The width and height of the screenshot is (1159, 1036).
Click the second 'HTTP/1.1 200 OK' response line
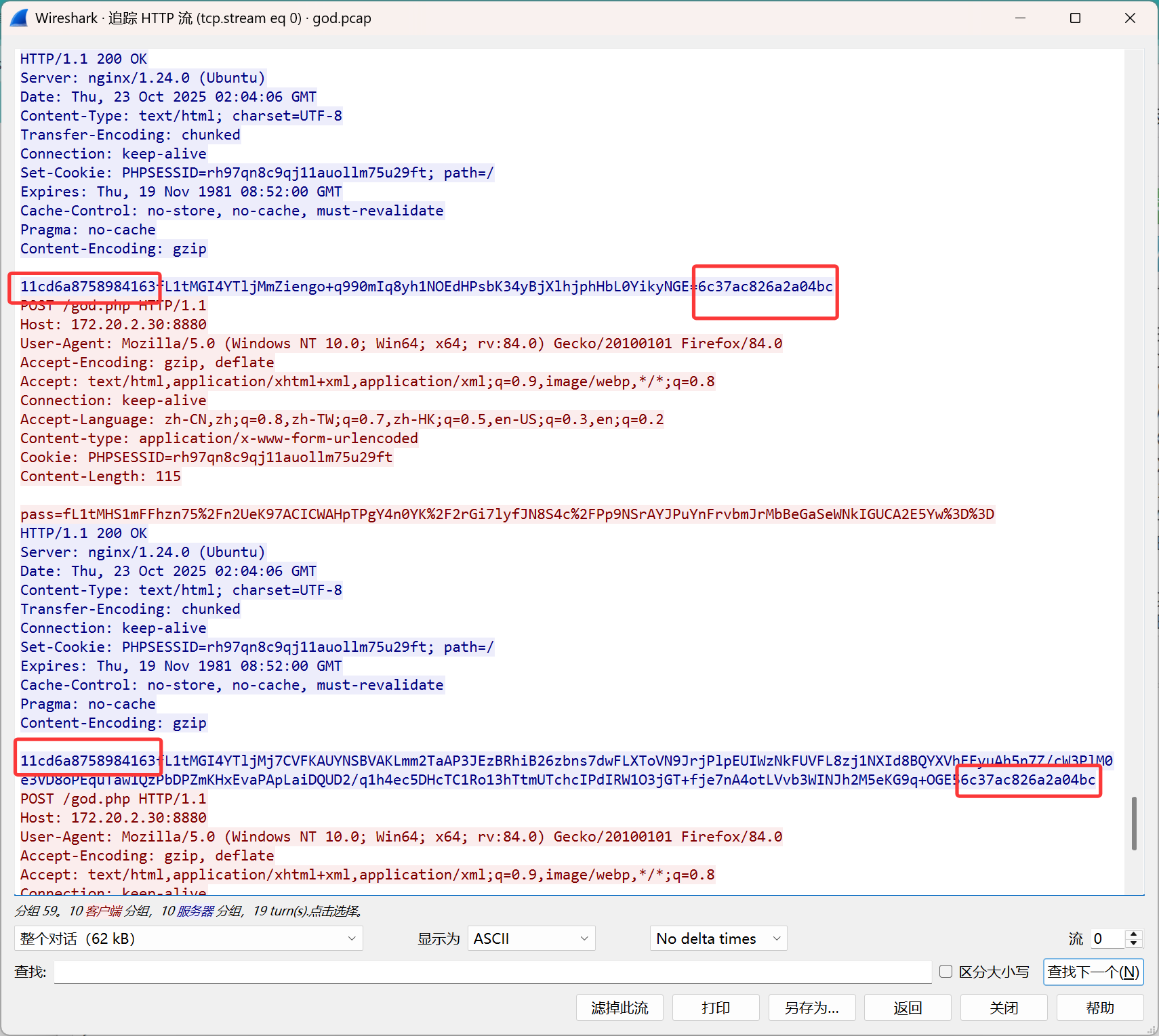coord(83,533)
